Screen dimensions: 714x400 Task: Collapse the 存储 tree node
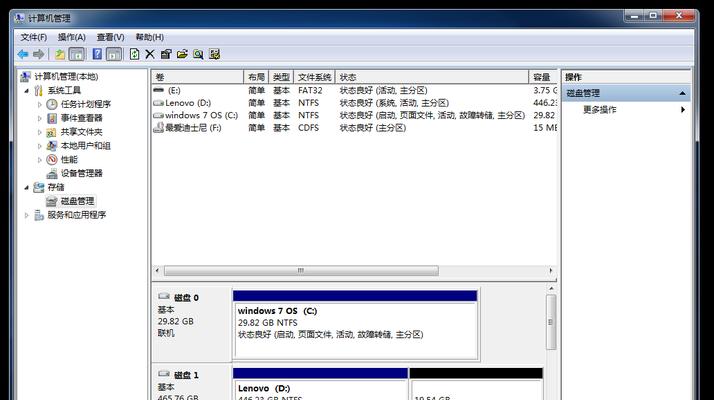click(x=26, y=187)
